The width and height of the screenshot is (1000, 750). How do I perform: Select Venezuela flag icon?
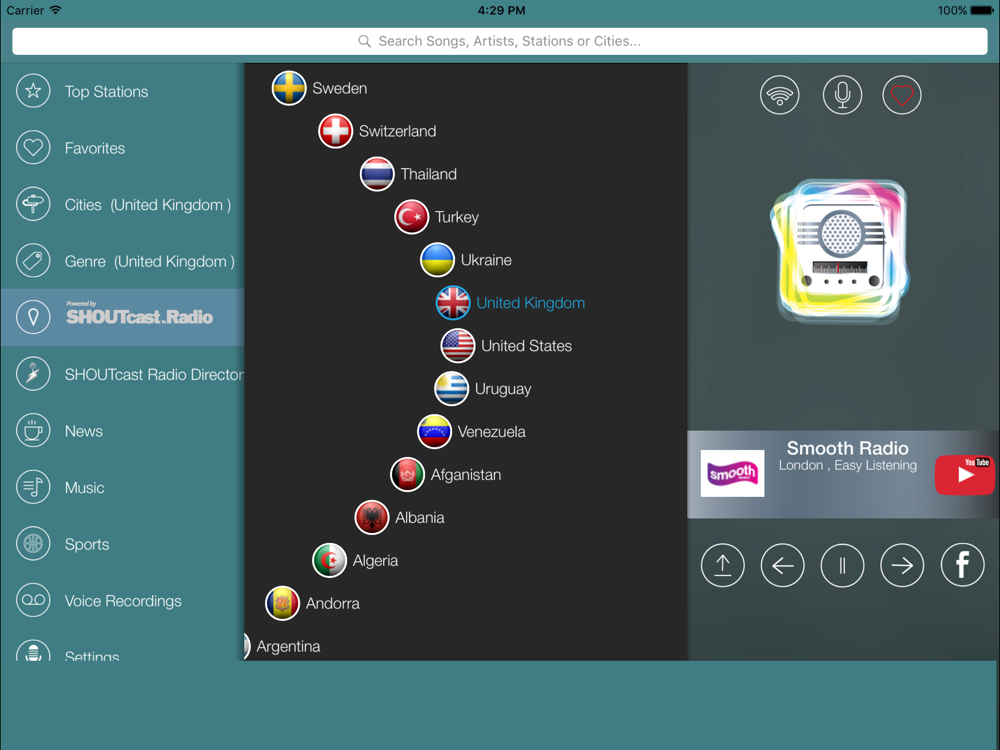coord(434,432)
